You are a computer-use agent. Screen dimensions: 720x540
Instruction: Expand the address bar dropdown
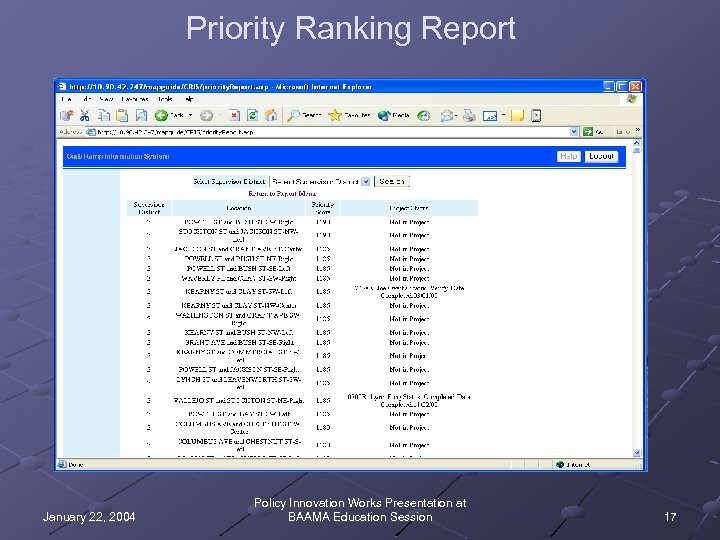click(x=574, y=132)
